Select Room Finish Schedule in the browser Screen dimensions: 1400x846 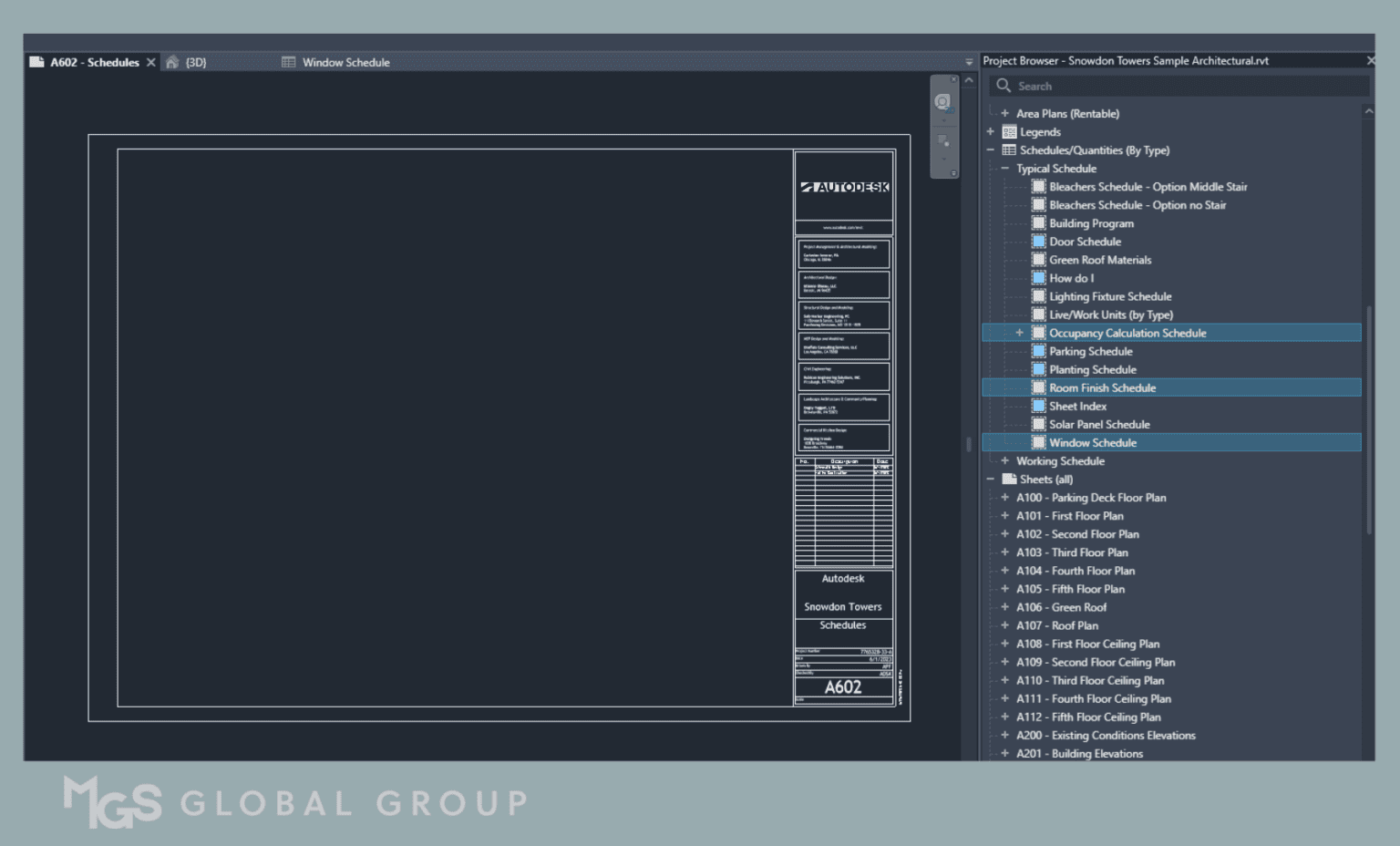(x=1102, y=387)
